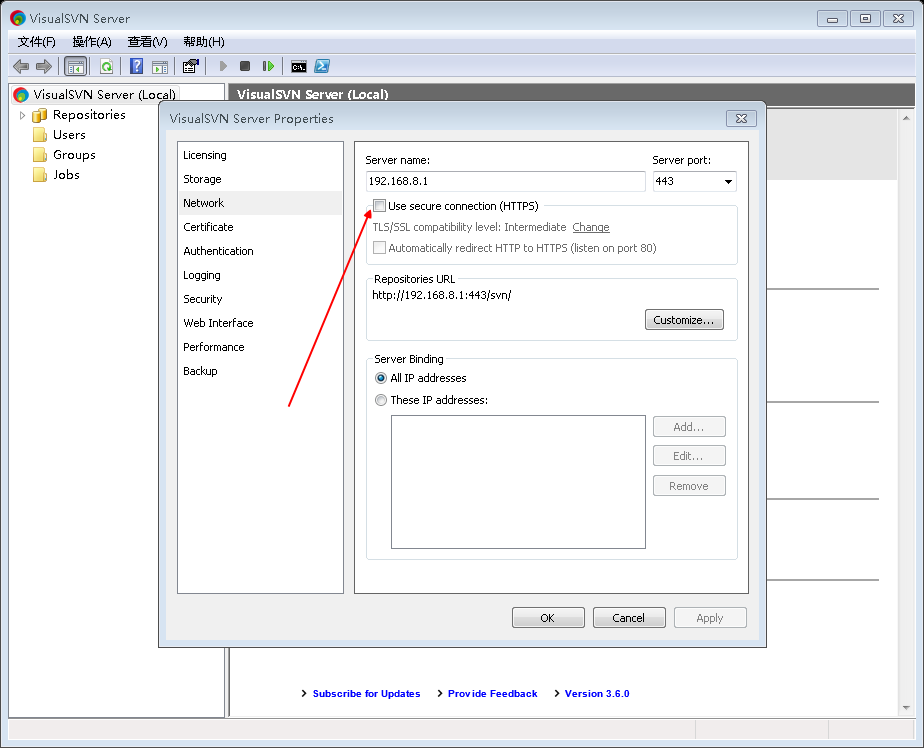Click the Back arrow toolbar icon

click(21, 67)
